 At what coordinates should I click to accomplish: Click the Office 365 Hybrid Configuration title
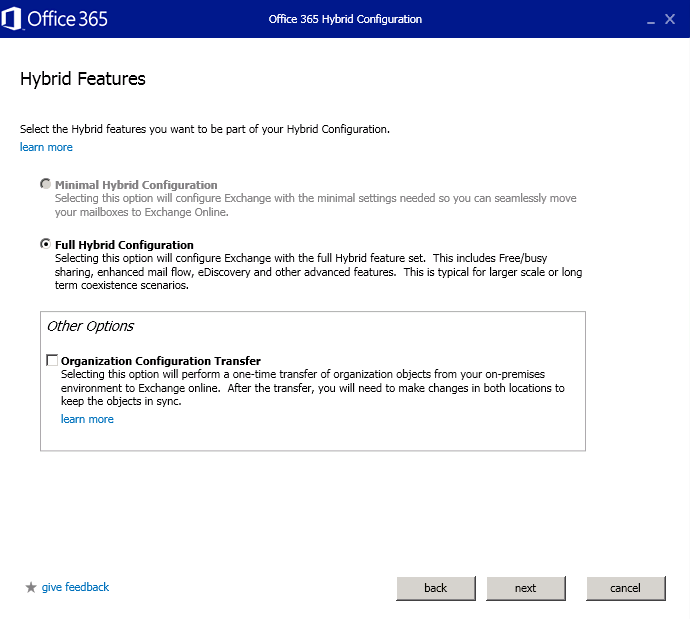[345, 19]
